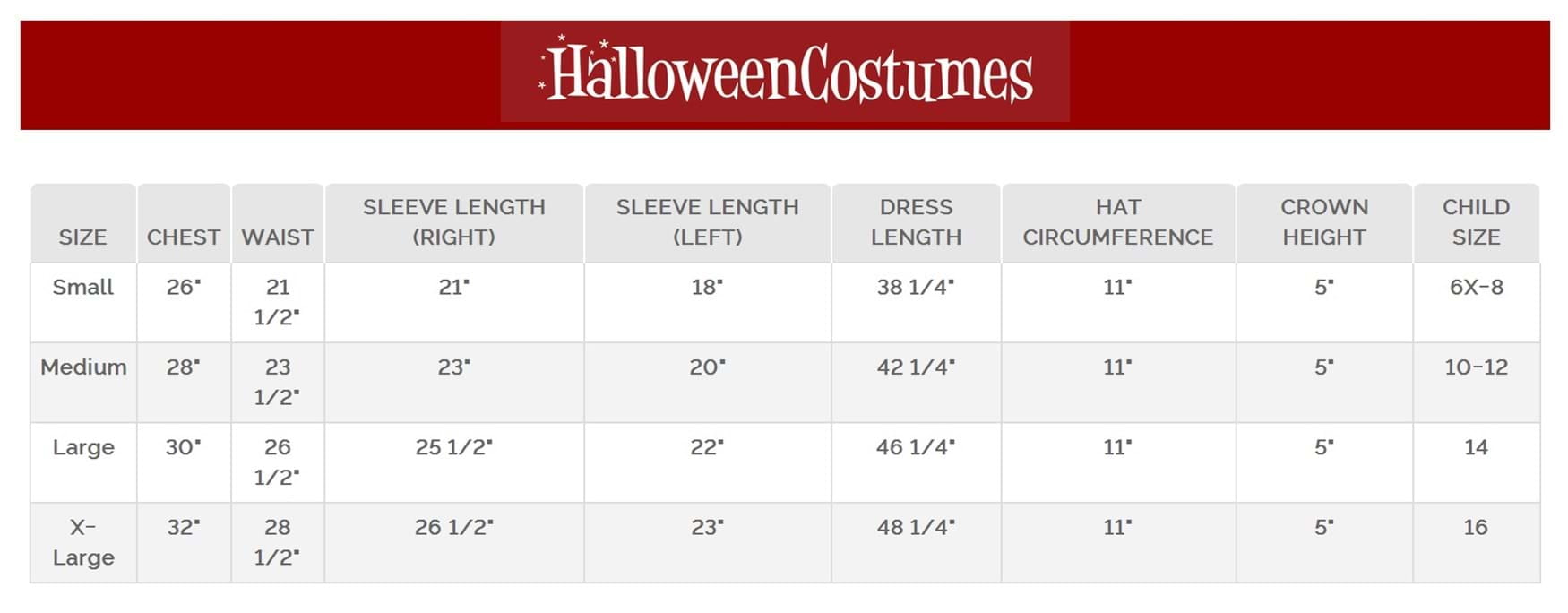The width and height of the screenshot is (1568, 613).
Task: Select the SLEEVE LENGTH (LEFT) header
Action: 707,222
